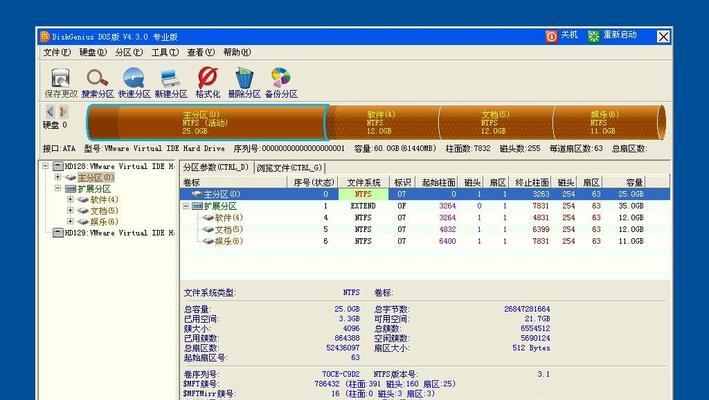Open the 分区(P) menu
709x400 pixels.
tap(129, 52)
